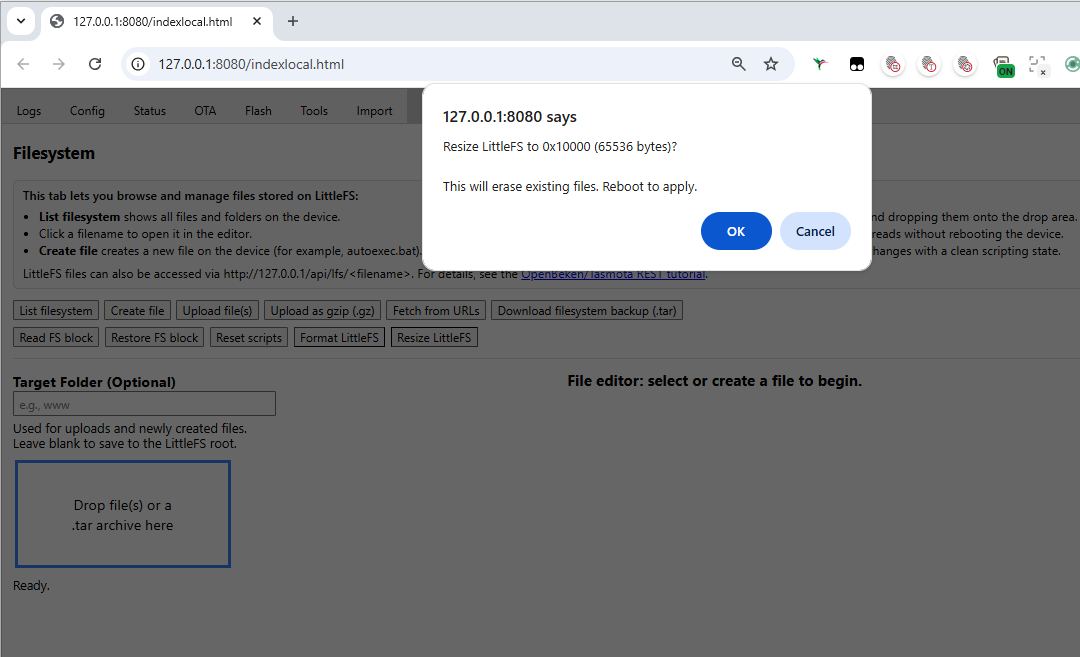Viewport: 1080px width, 657px height.
Task: Open the OpenBeken/Tasmota REST tutorial link
Action: point(613,274)
